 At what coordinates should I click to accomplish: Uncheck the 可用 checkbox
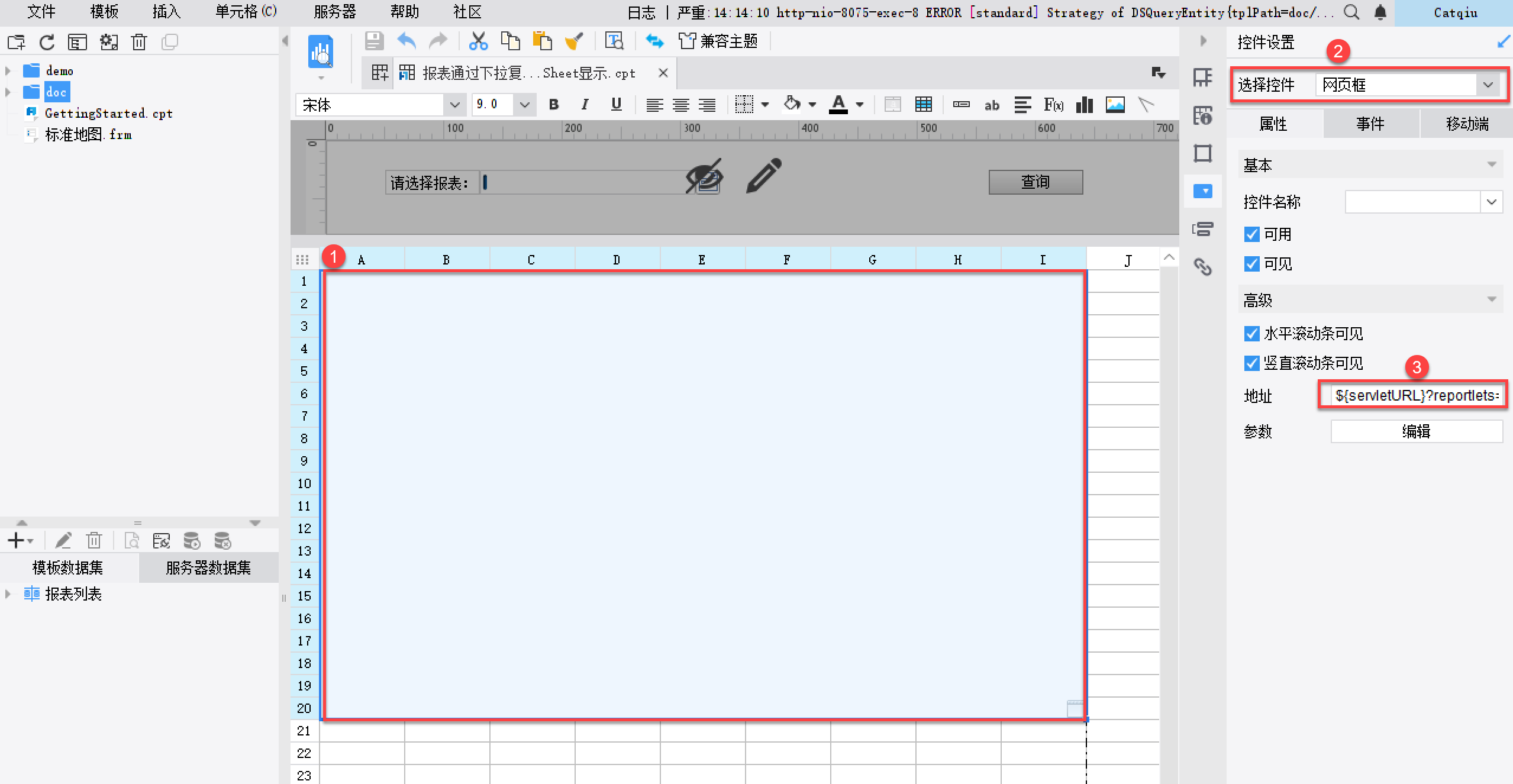tap(1251, 234)
